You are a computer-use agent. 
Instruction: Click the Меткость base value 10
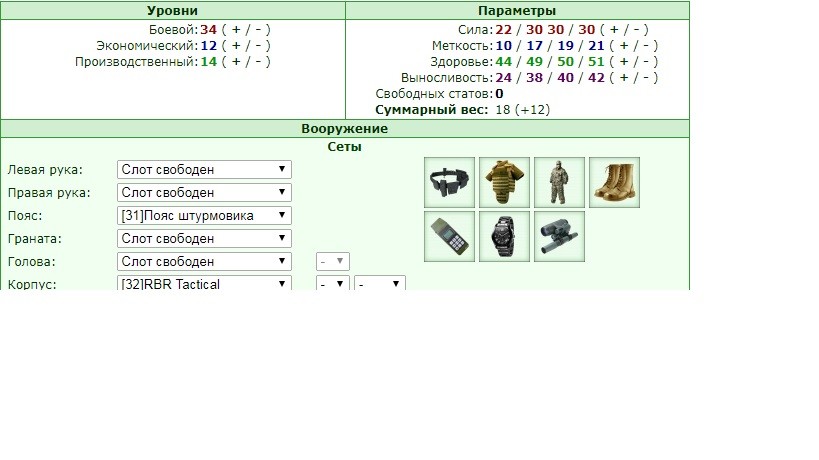(504, 46)
